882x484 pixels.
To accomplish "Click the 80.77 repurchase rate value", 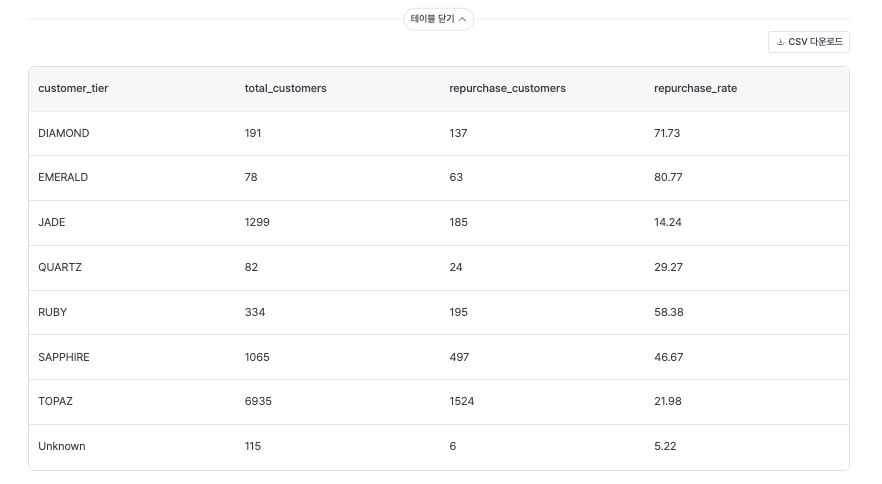I will pos(668,178).
